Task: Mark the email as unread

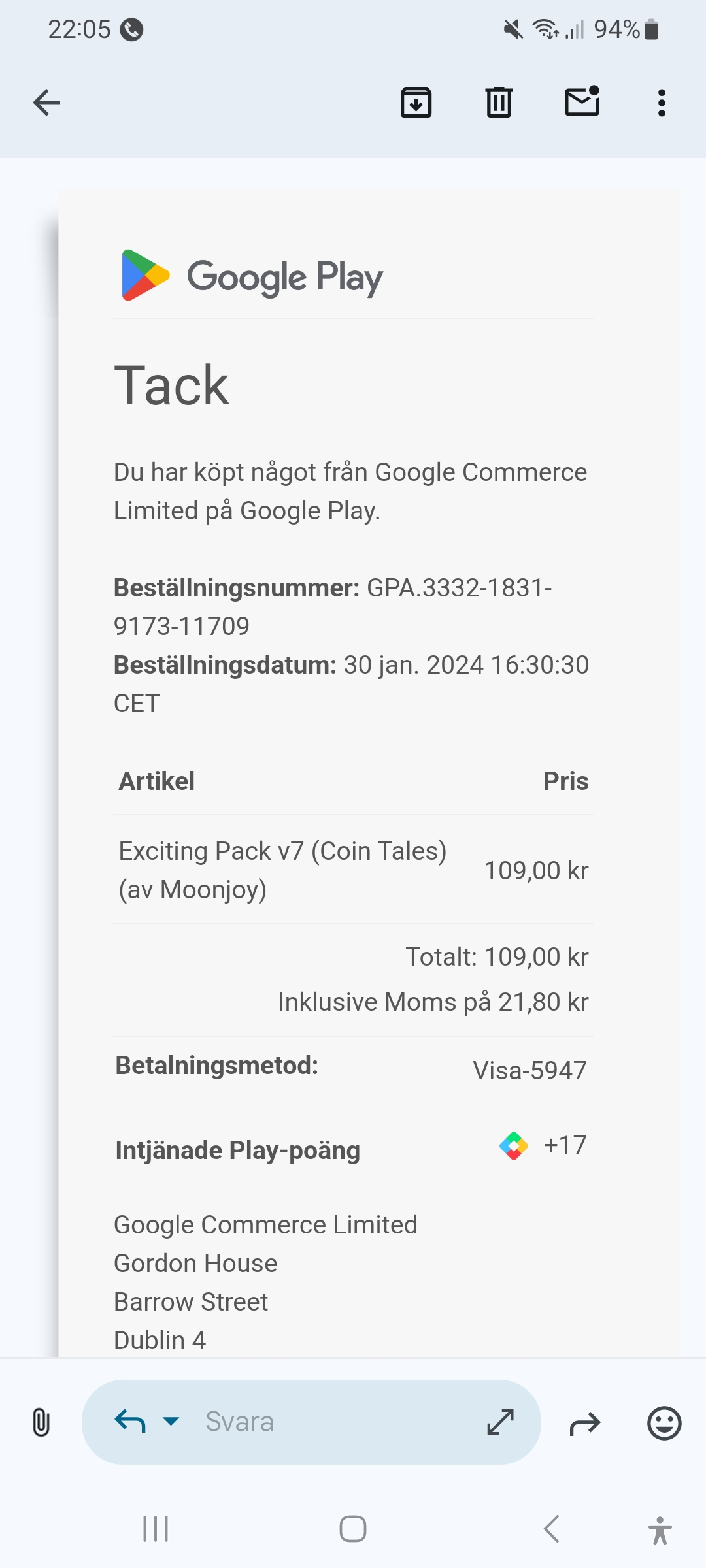Action: [582, 103]
